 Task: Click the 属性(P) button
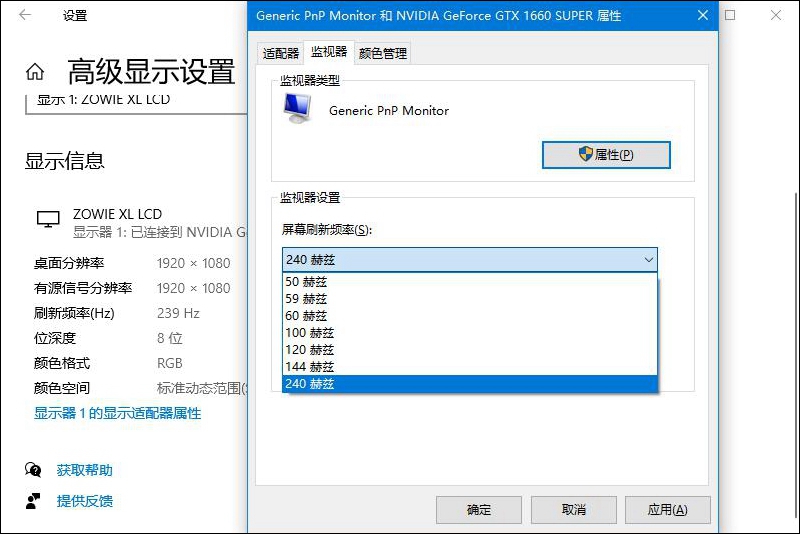click(606, 155)
